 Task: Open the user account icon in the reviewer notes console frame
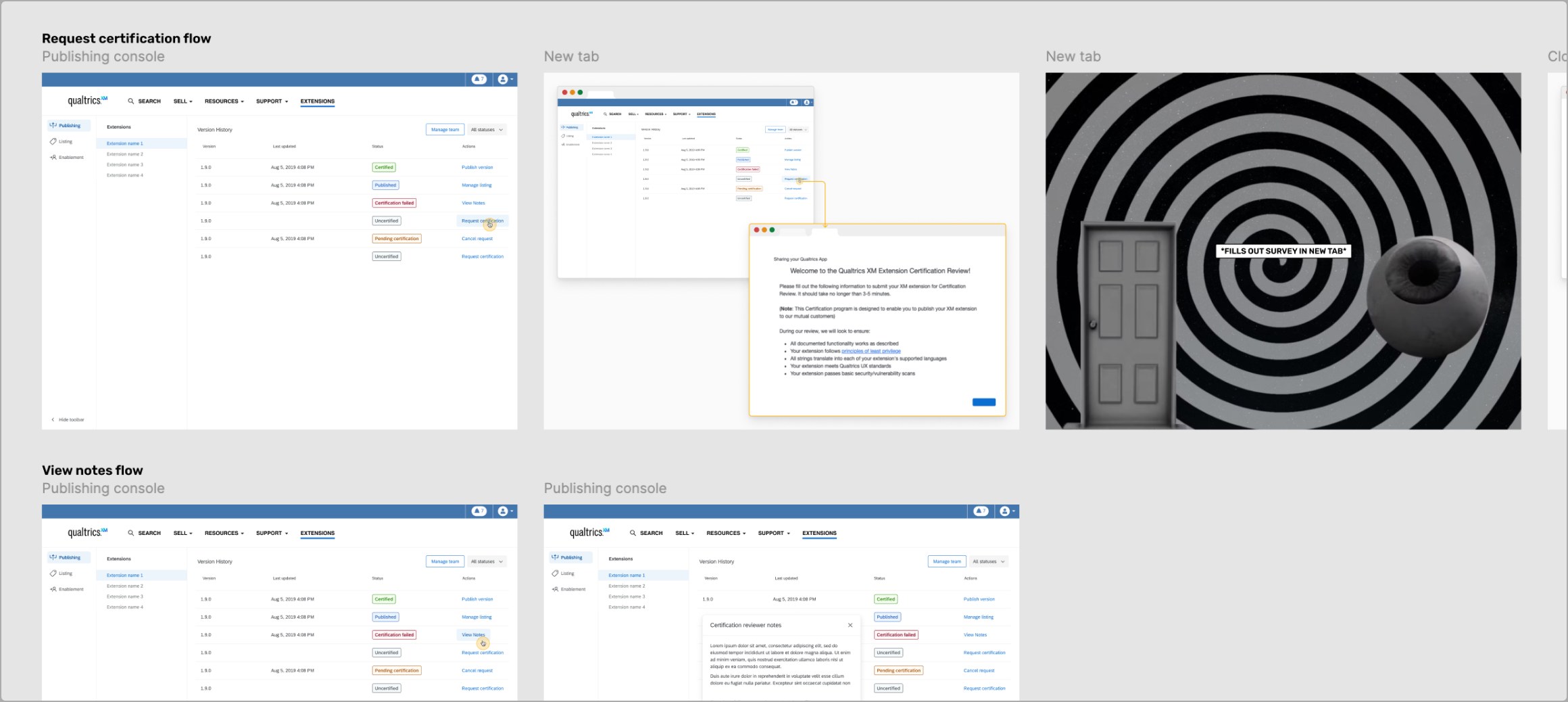coord(1005,511)
